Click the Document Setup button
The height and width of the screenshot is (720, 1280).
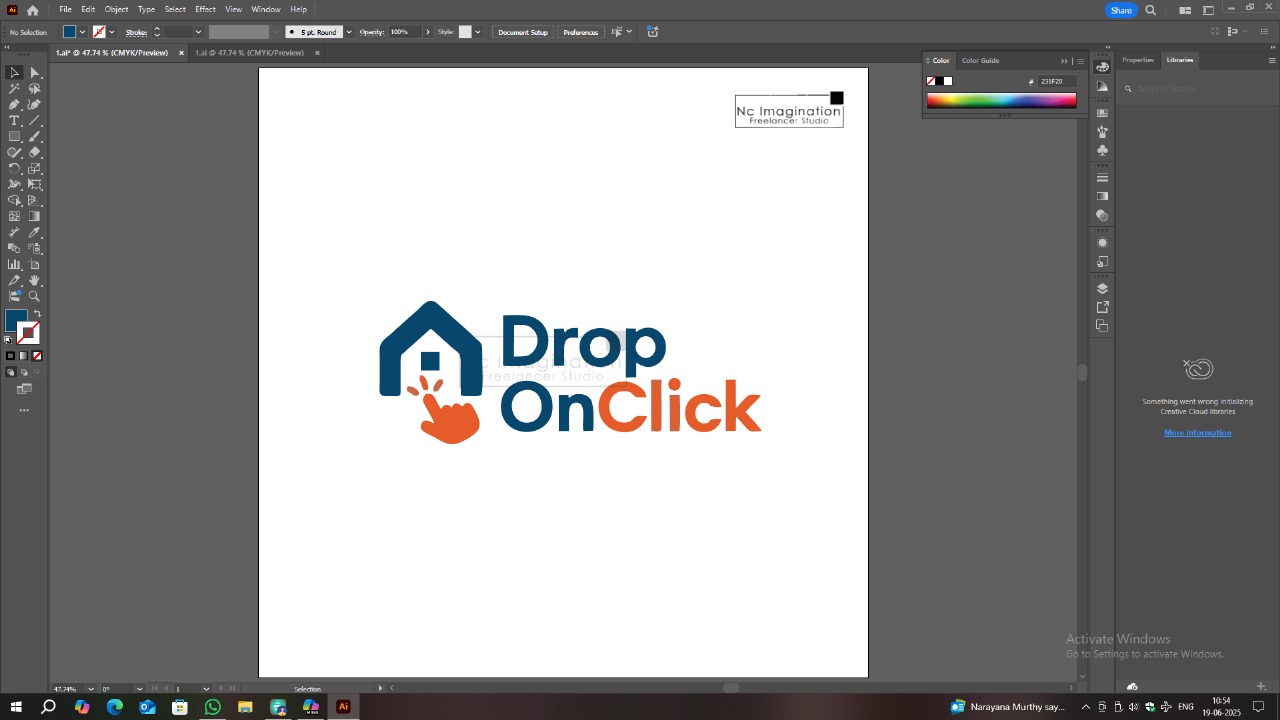click(x=523, y=32)
